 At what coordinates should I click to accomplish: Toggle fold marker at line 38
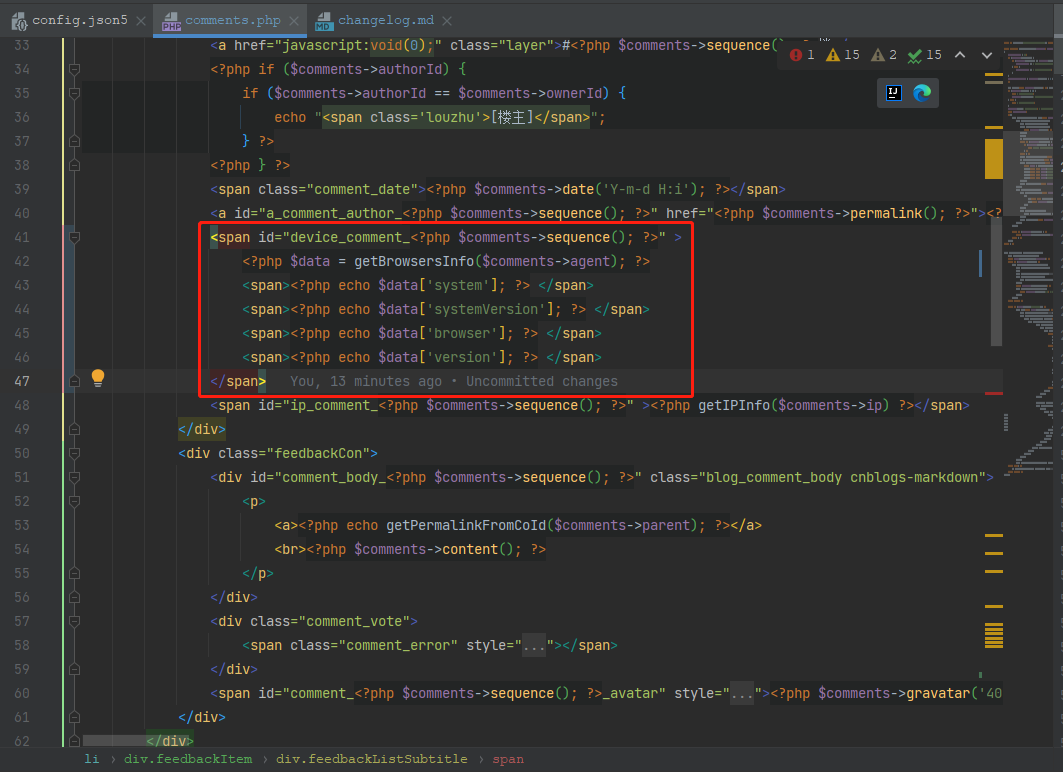[75, 165]
